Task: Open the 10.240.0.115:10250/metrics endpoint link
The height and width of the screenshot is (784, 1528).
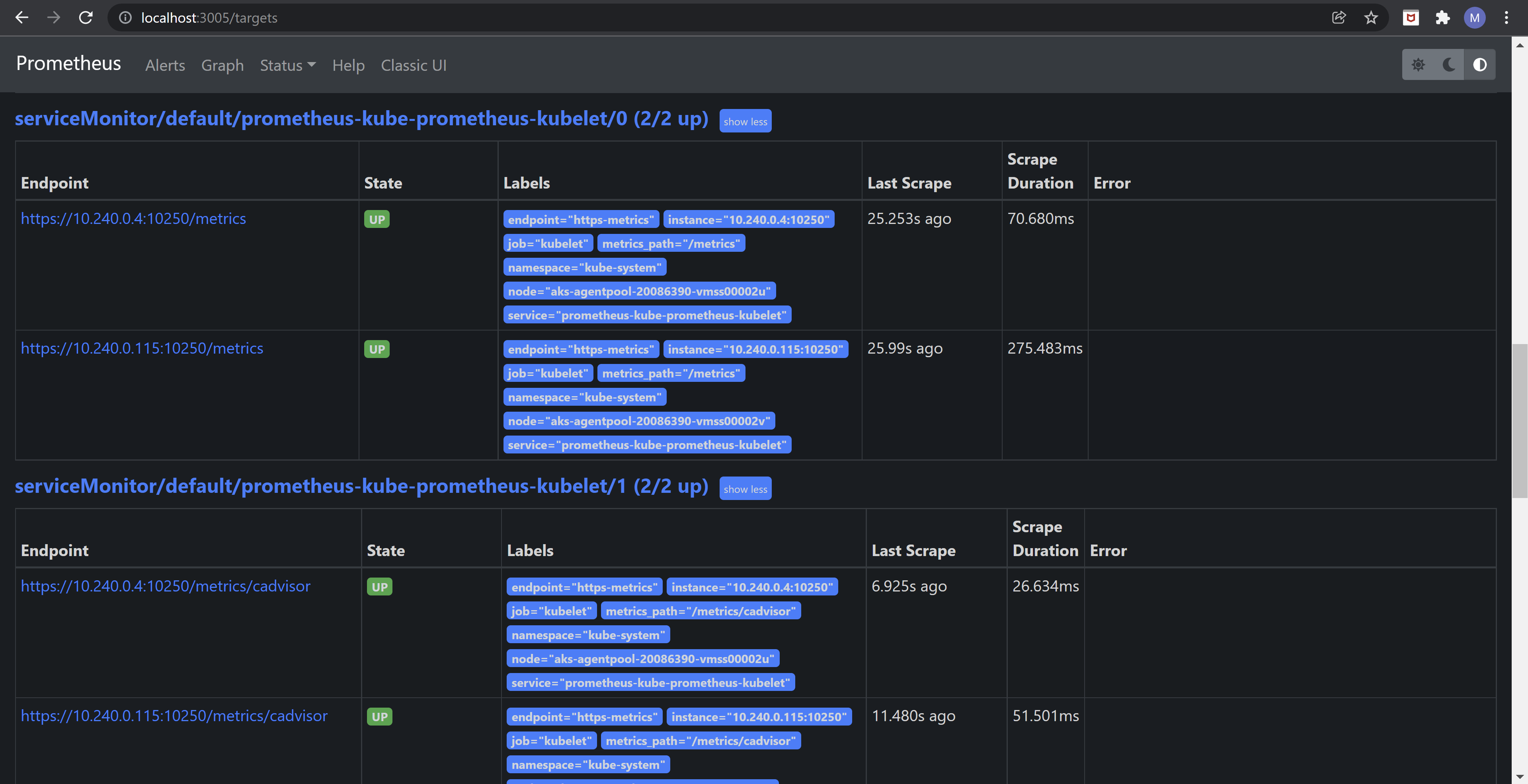Action: pyautogui.click(x=142, y=348)
